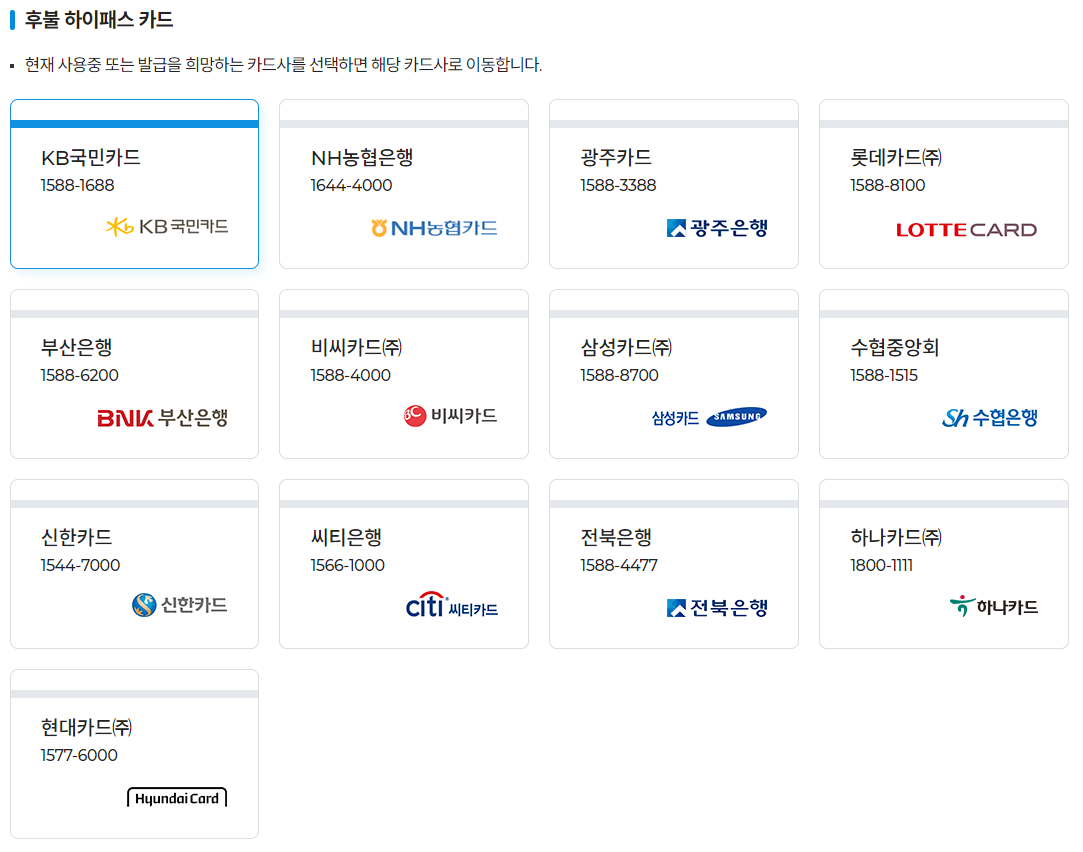1083x852 pixels.
Task: Click phone number 1588-4000
Action: pyautogui.click(x=351, y=375)
